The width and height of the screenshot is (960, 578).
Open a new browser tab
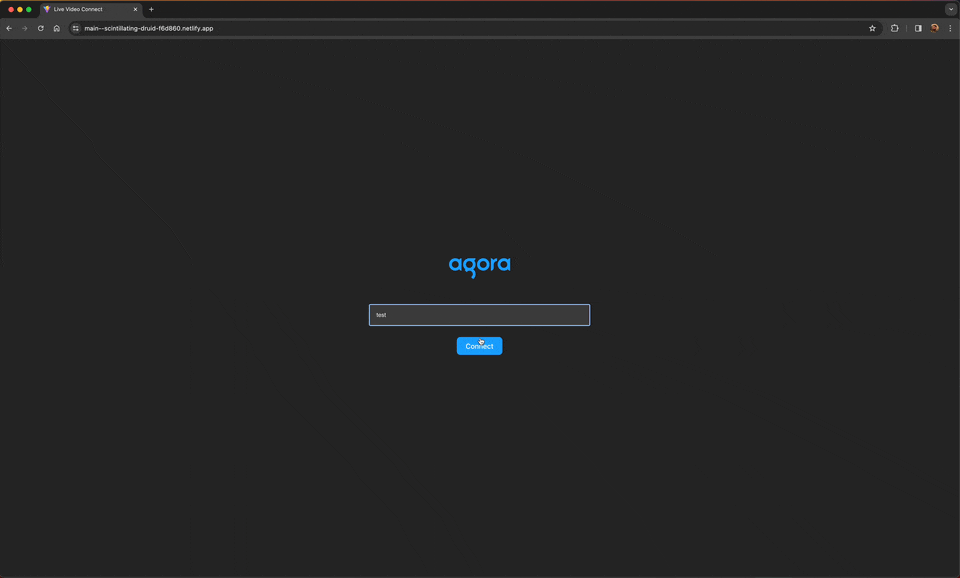151,9
